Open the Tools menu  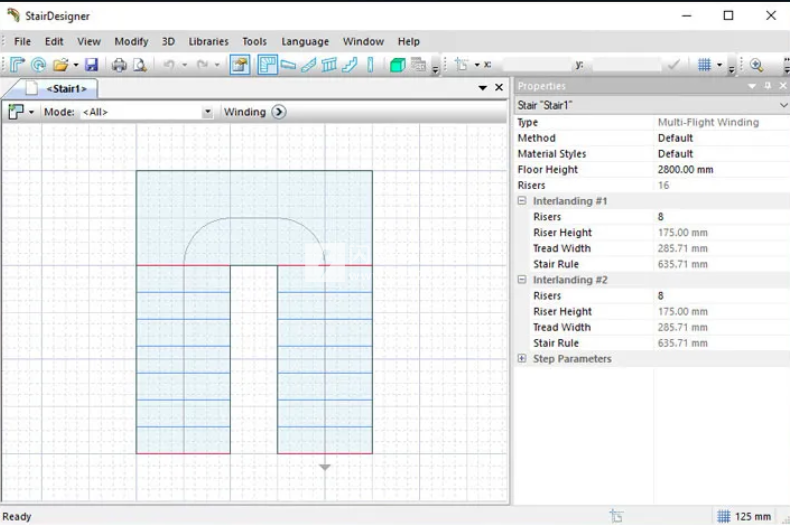click(x=254, y=41)
